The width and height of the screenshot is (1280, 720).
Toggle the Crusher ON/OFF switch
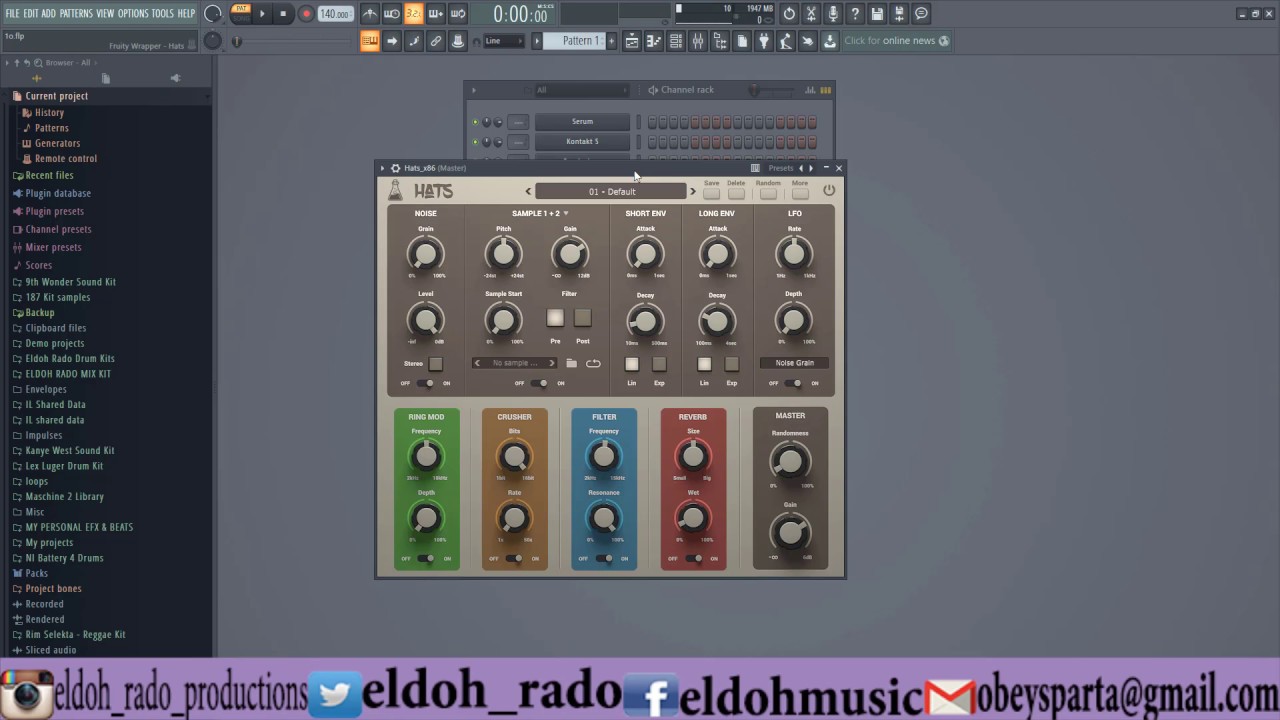(514, 559)
